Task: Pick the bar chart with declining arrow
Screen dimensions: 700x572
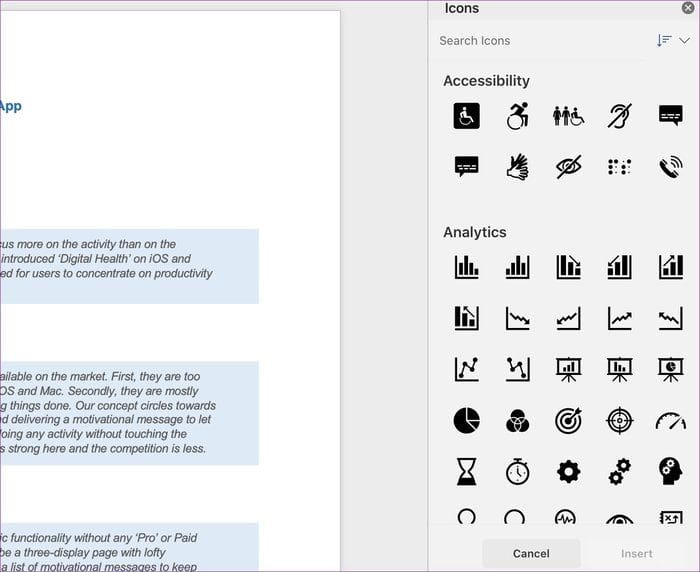Action: 569,267
